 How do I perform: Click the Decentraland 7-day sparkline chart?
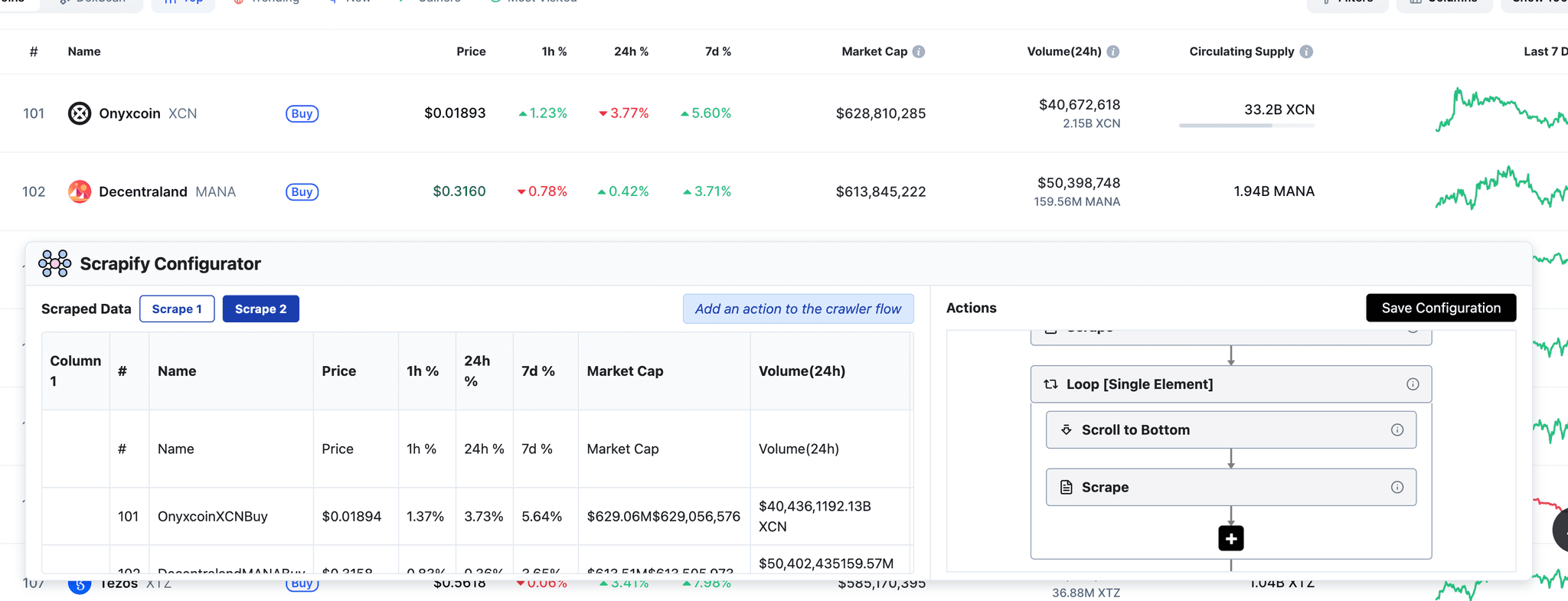(x=1501, y=188)
